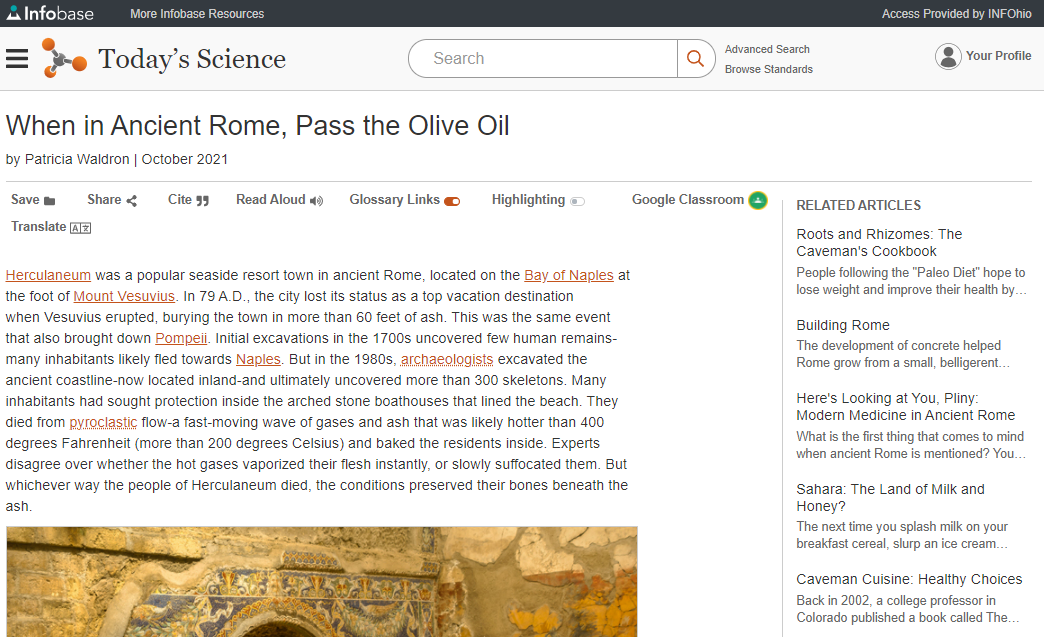Open Browse Standards
Screen dimensions: 1044x637
(768, 69)
